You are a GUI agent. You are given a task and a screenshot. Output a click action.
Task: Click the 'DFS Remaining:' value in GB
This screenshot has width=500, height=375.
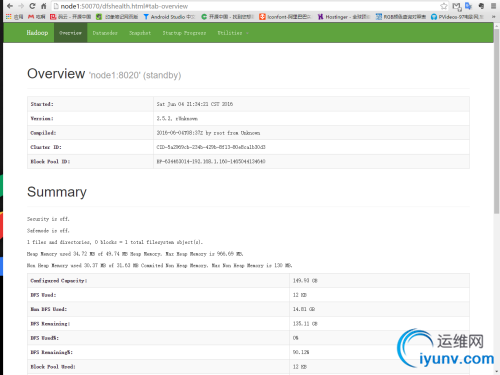pyautogui.click(x=305, y=324)
